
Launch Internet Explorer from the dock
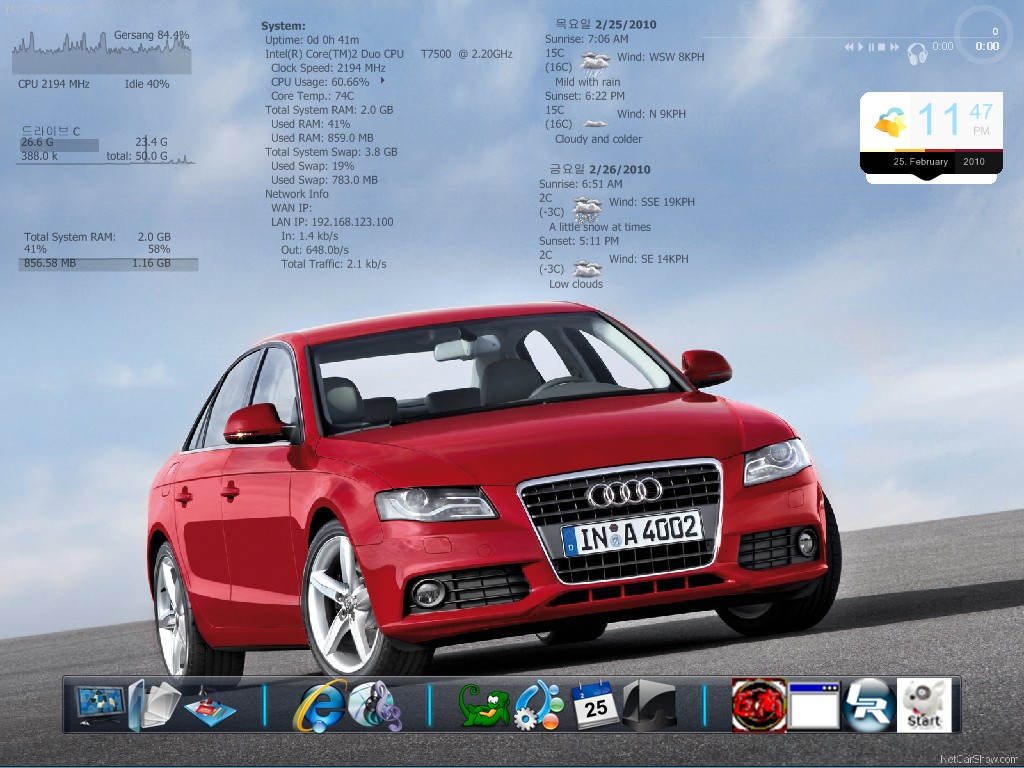[319, 705]
